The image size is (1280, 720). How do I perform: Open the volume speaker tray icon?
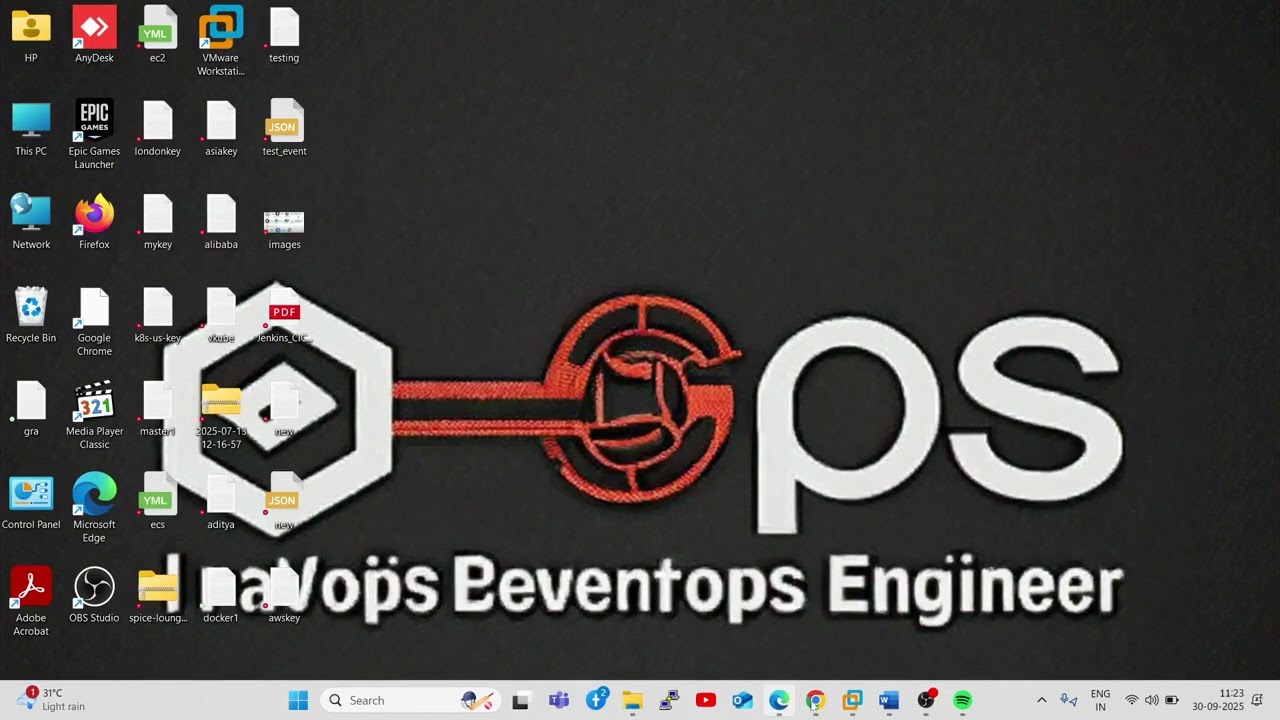click(1151, 700)
